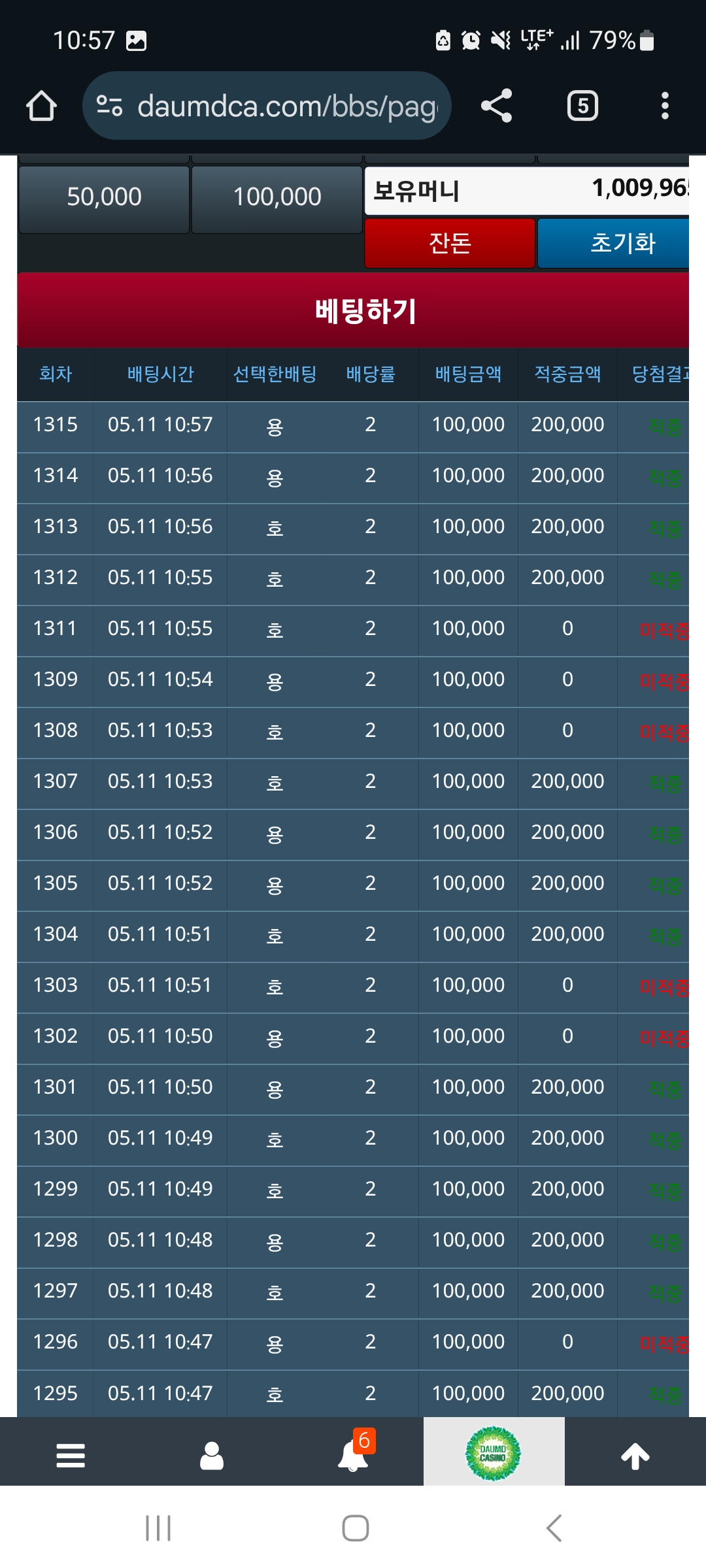Image resolution: width=706 pixels, height=1568 pixels.
Task: Click the 호 selection in row 1304
Action: [275, 937]
